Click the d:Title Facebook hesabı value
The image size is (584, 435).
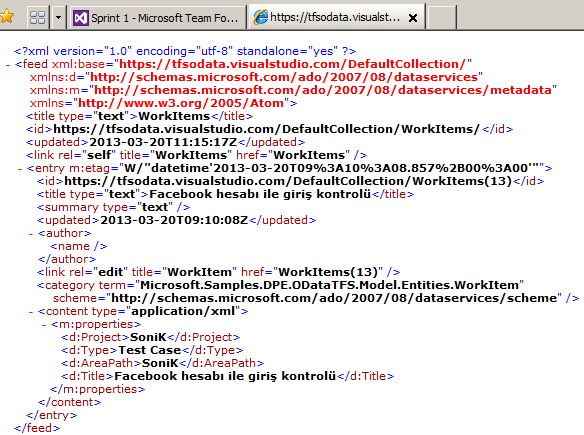[225, 376]
